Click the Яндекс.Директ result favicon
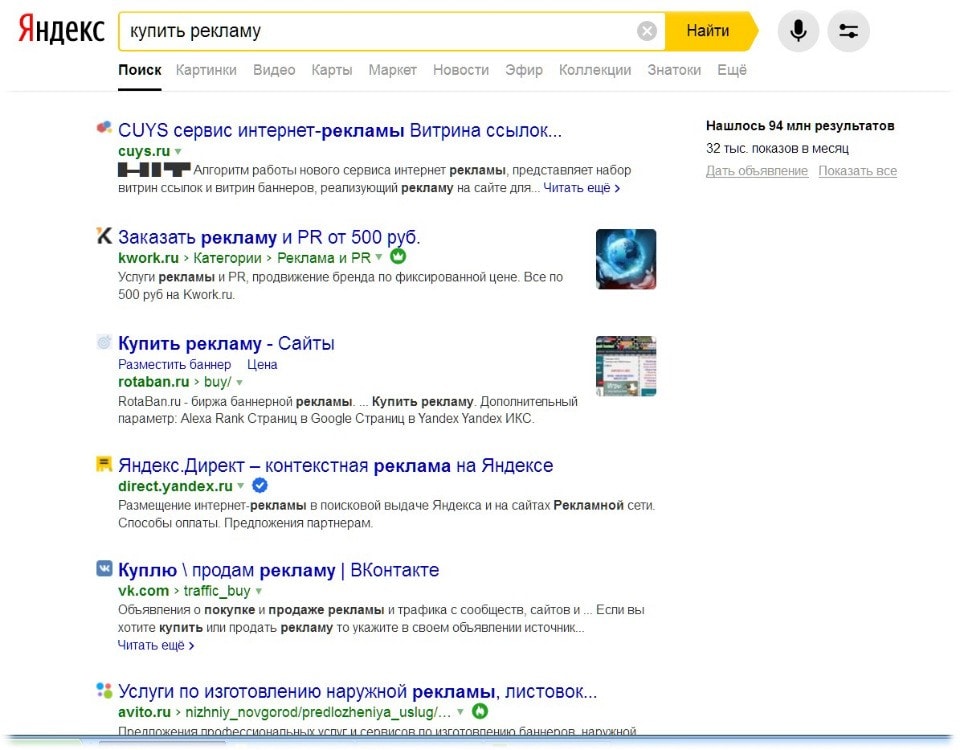This screenshot has width=960, height=750. click(104, 463)
